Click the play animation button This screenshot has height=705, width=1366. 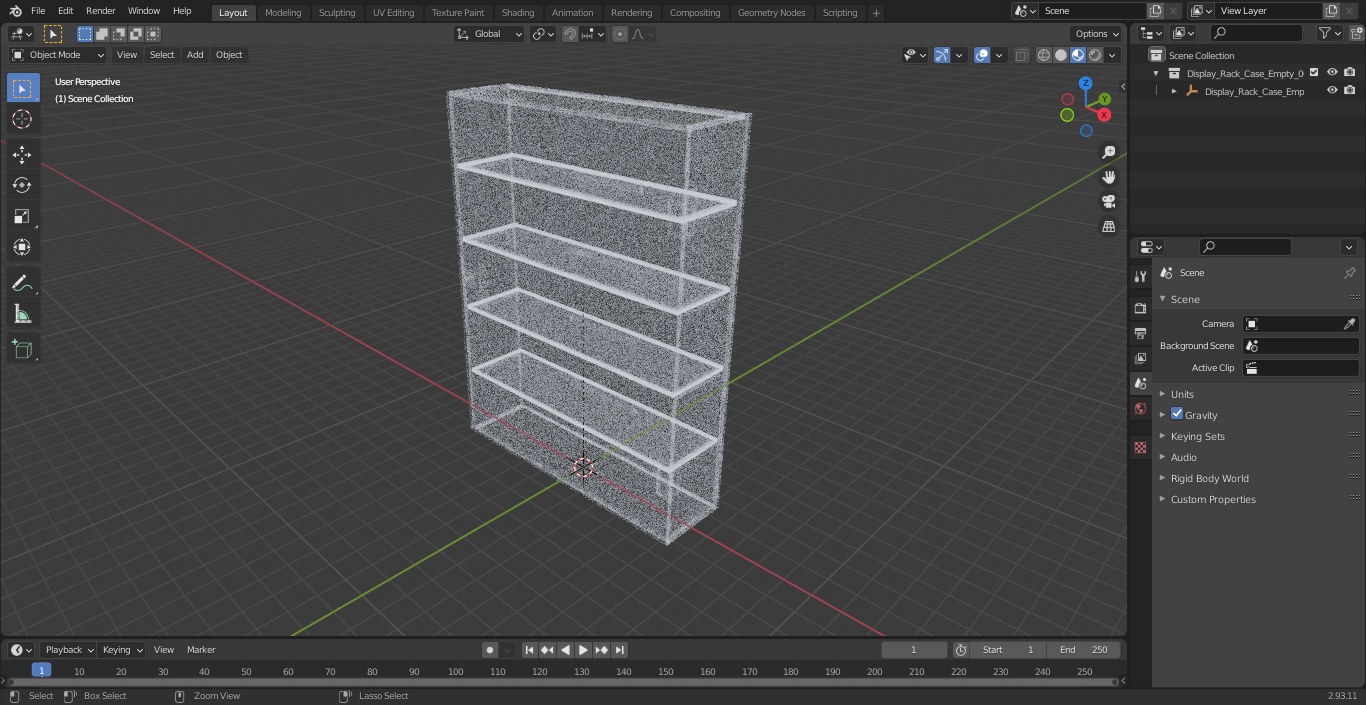[583, 650]
